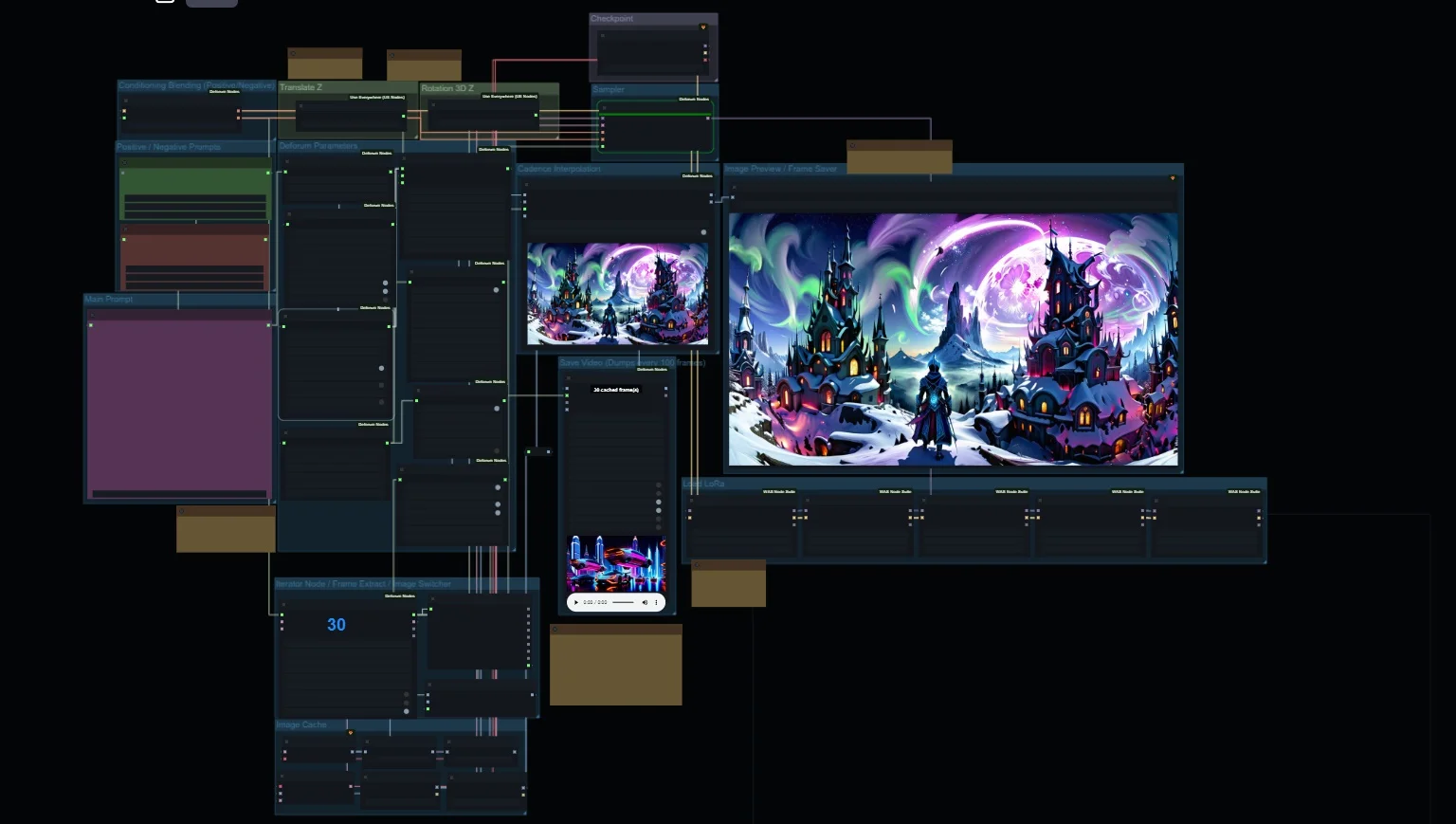Click the large aurora castle preview image
Screen dimensions: 1456x824
point(954,339)
